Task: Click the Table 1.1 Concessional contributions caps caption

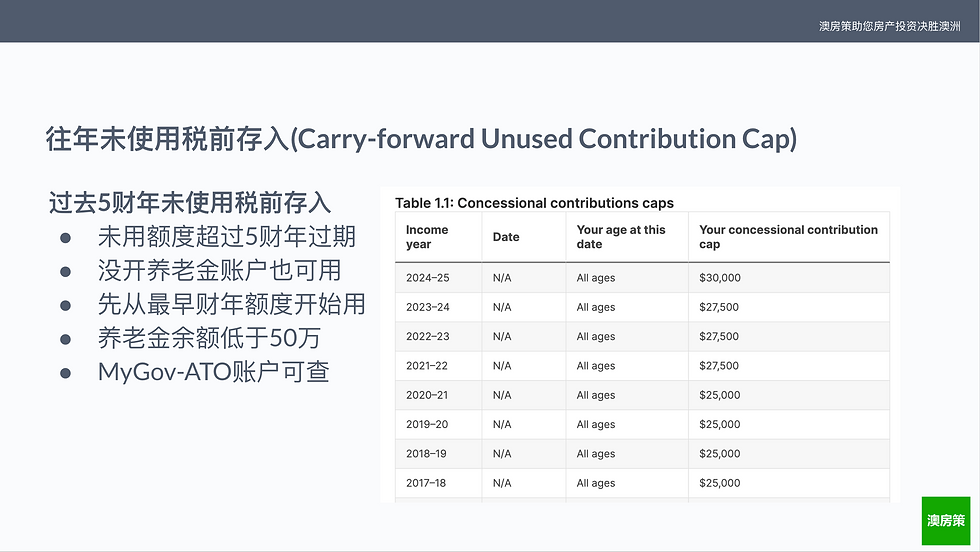Action: click(x=534, y=203)
